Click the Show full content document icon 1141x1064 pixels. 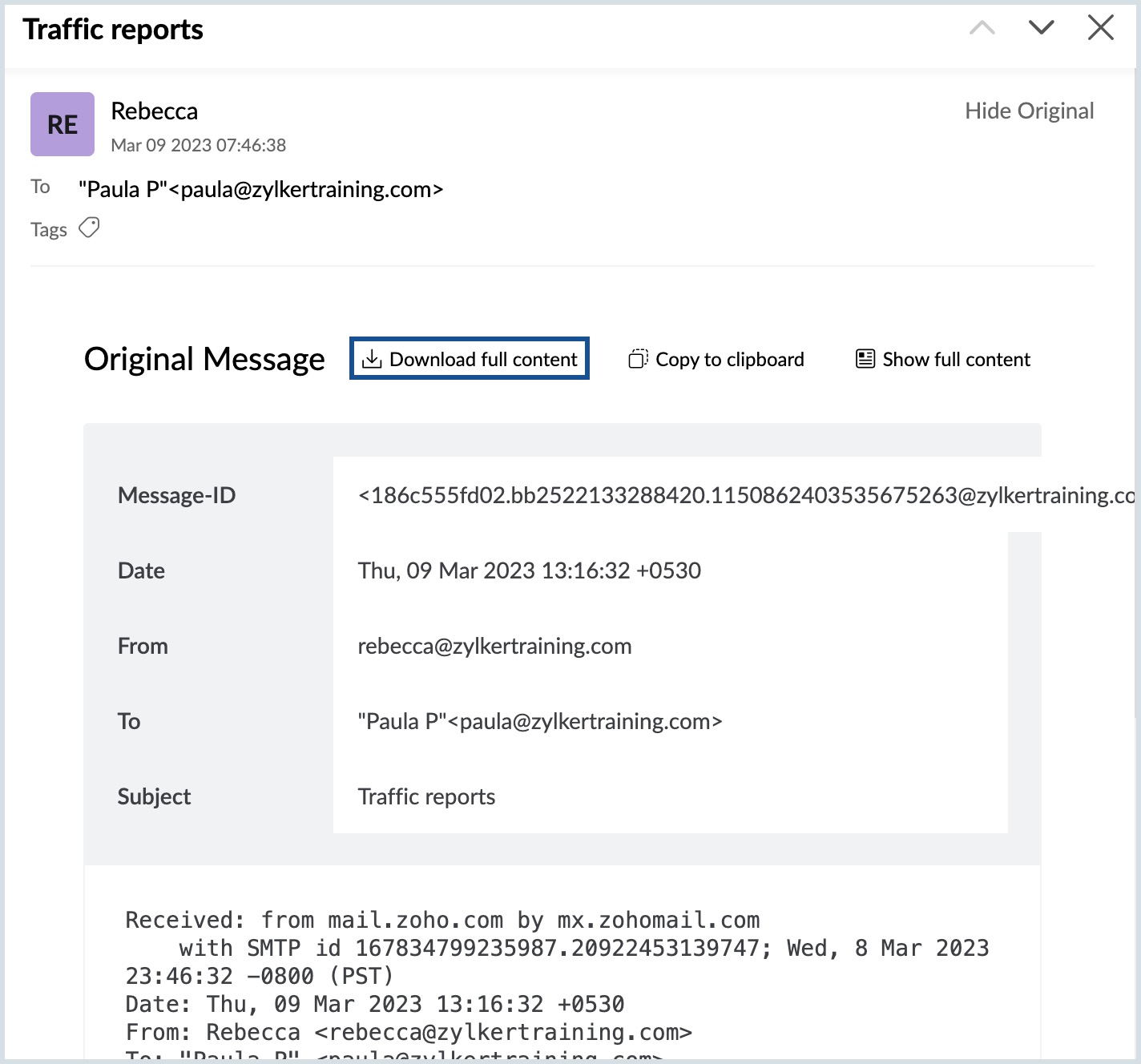tap(865, 359)
